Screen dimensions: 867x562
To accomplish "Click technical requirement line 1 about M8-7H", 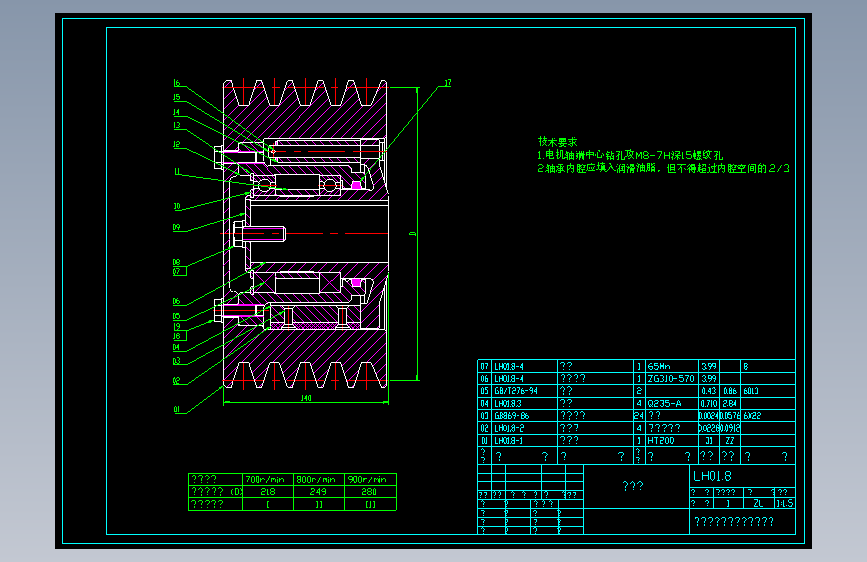I will [630, 155].
